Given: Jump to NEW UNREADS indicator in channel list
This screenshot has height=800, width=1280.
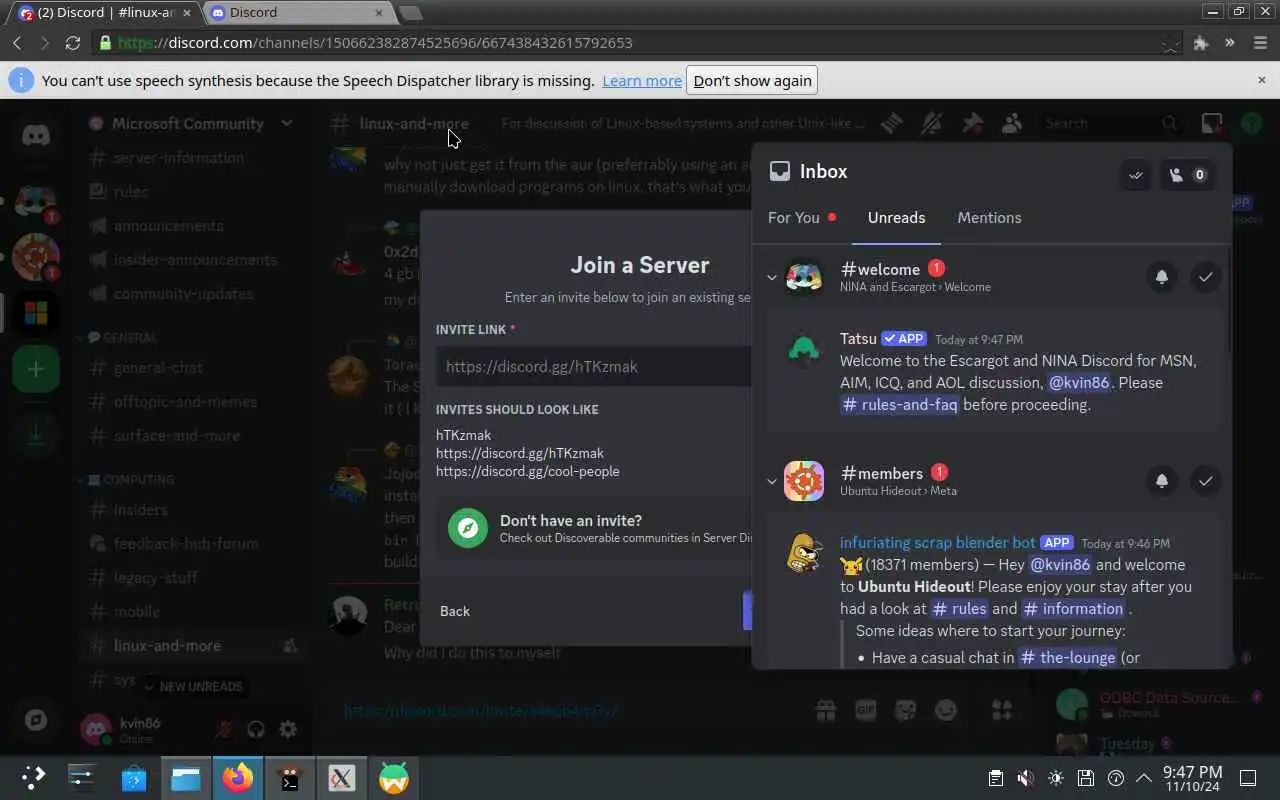Looking at the screenshot, I should tap(194, 686).
